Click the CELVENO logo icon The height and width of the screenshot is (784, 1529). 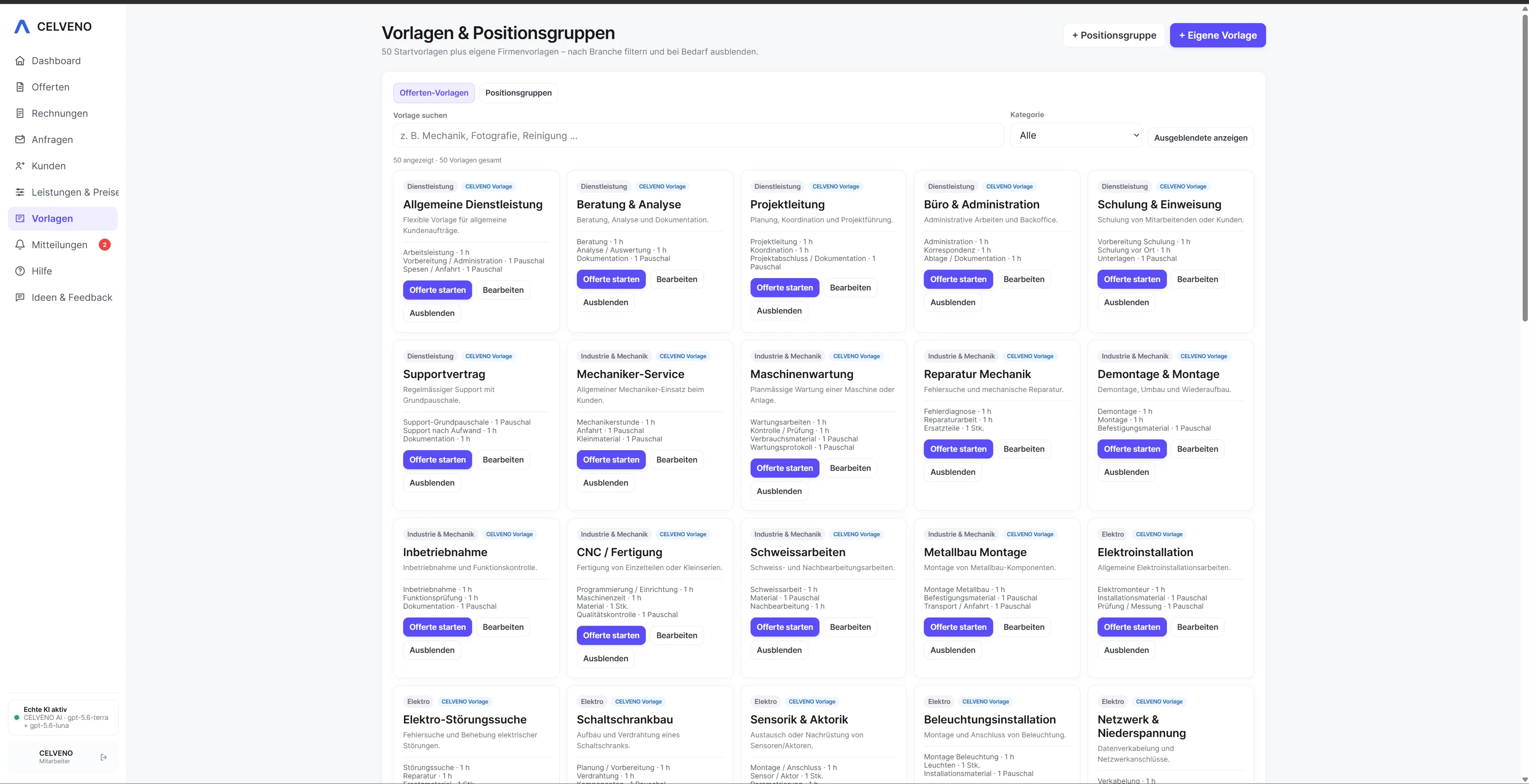tap(22, 27)
